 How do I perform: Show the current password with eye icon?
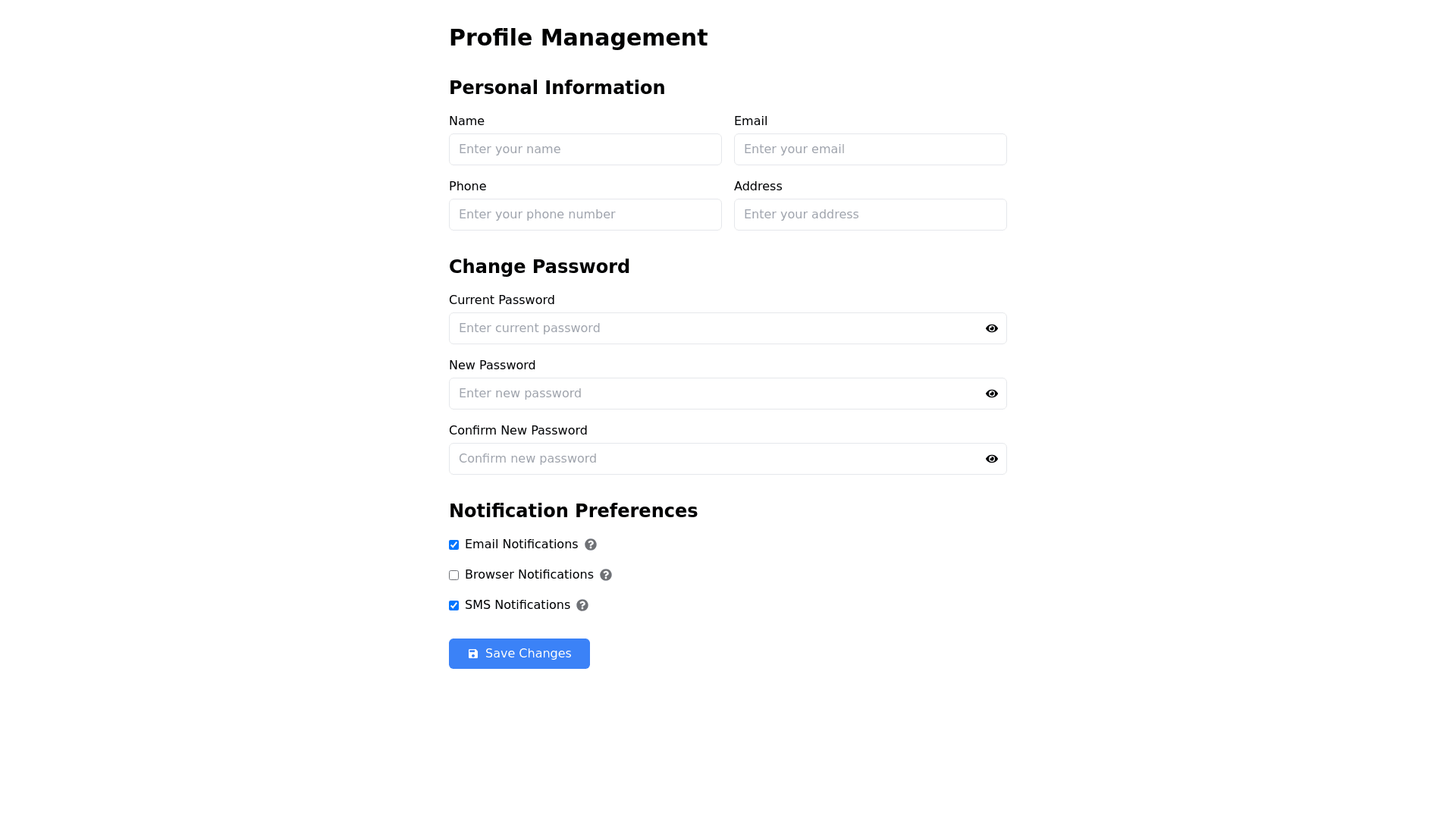pos(992,328)
